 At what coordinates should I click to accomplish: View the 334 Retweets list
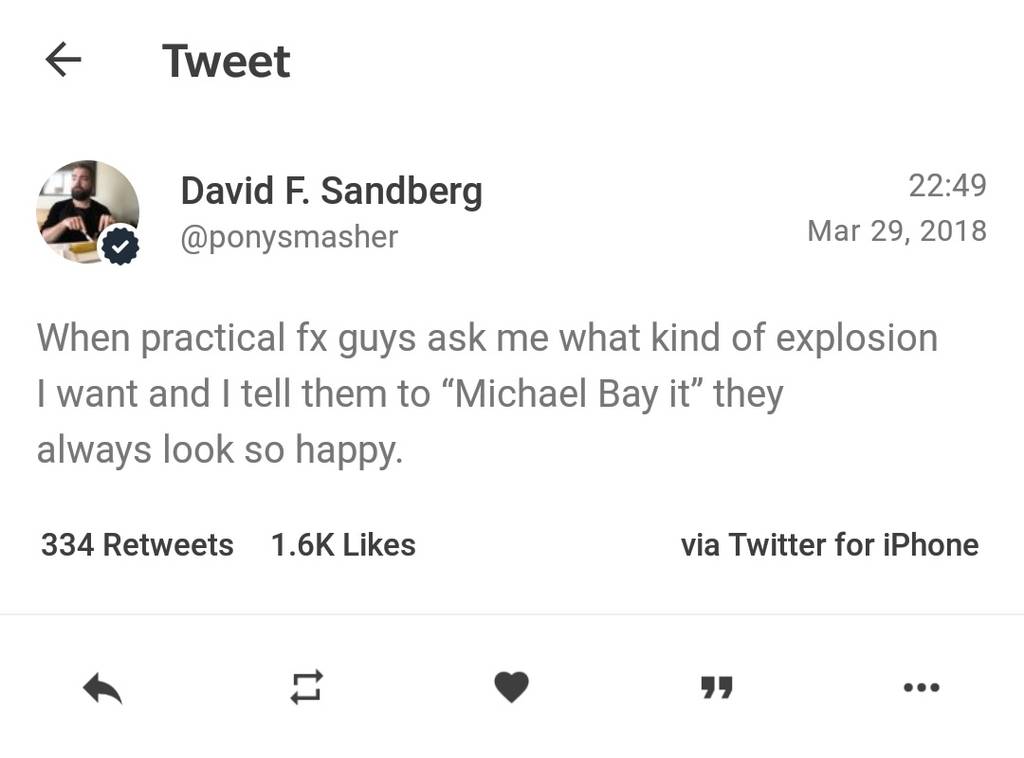click(x=137, y=545)
